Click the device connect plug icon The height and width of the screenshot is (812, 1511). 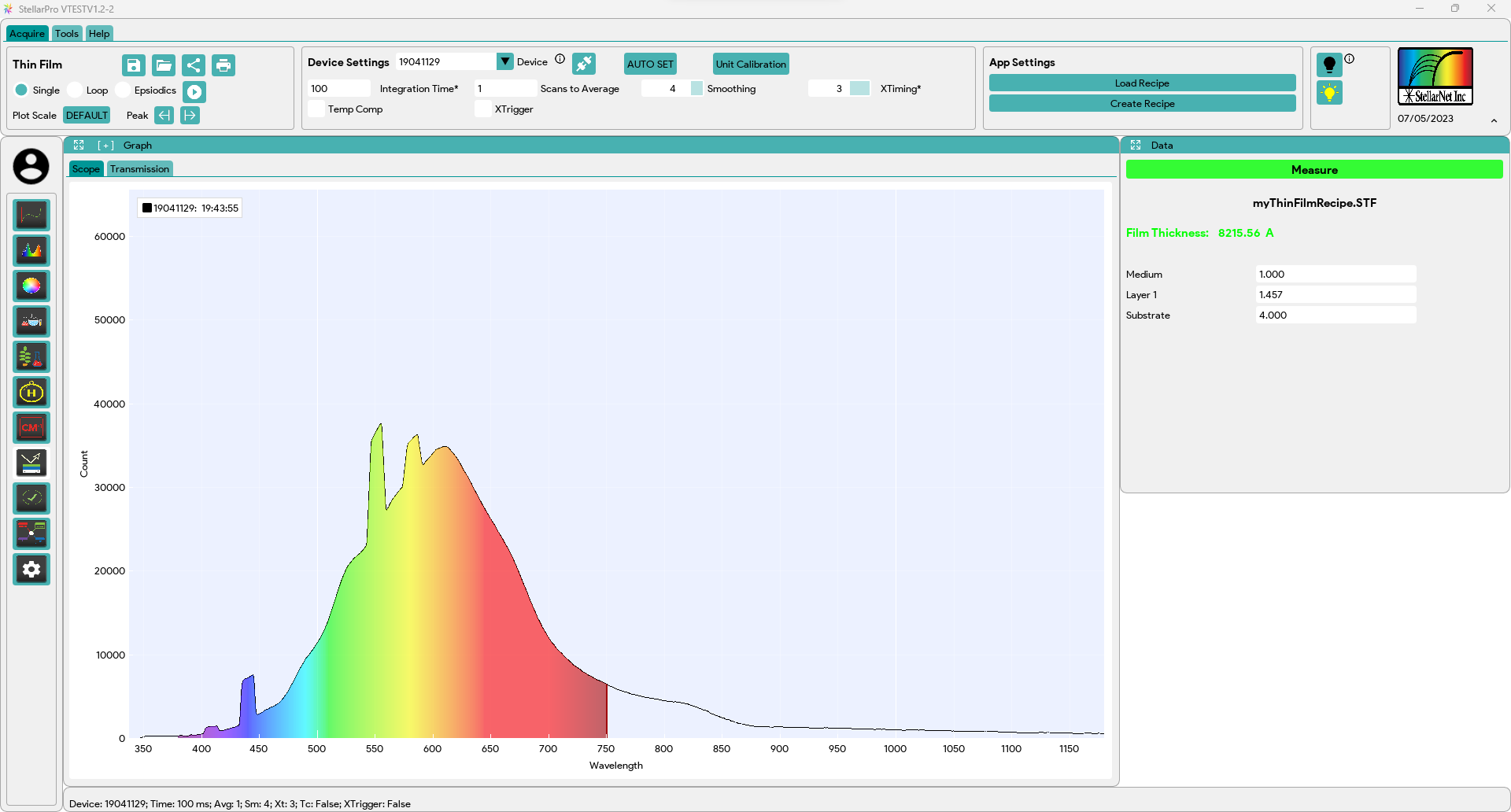(x=584, y=64)
